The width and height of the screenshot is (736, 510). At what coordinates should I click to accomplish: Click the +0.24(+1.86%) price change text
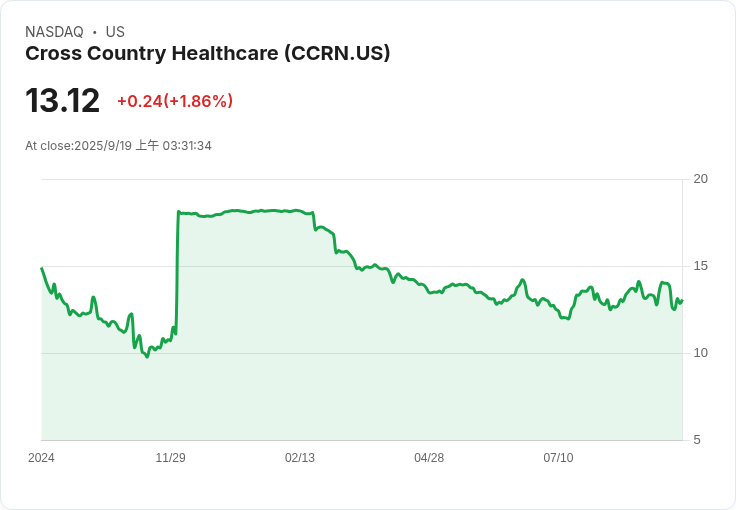pyautogui.click(x=175, y=101)
